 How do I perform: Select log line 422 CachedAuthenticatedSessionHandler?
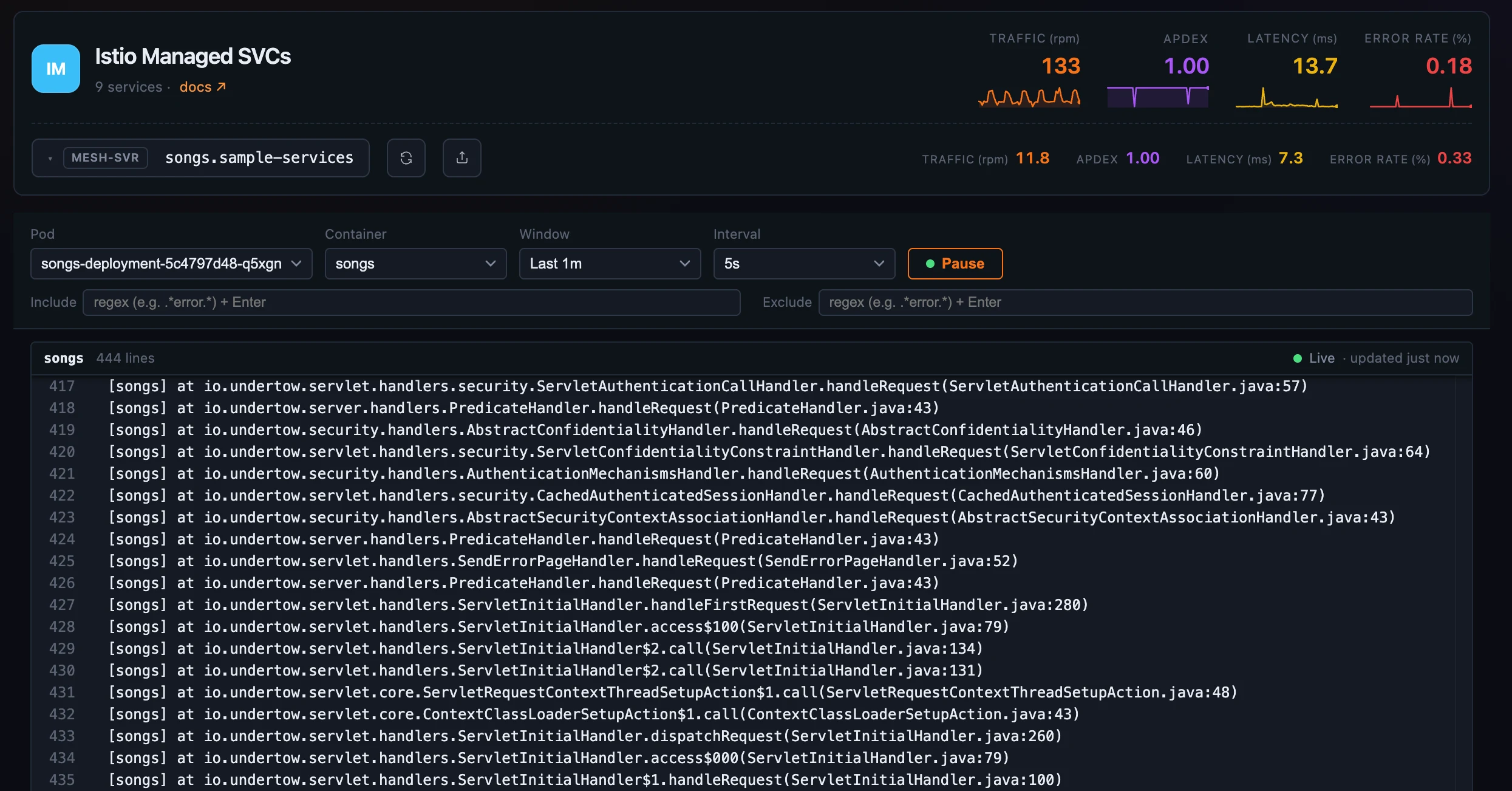(717, 496)
